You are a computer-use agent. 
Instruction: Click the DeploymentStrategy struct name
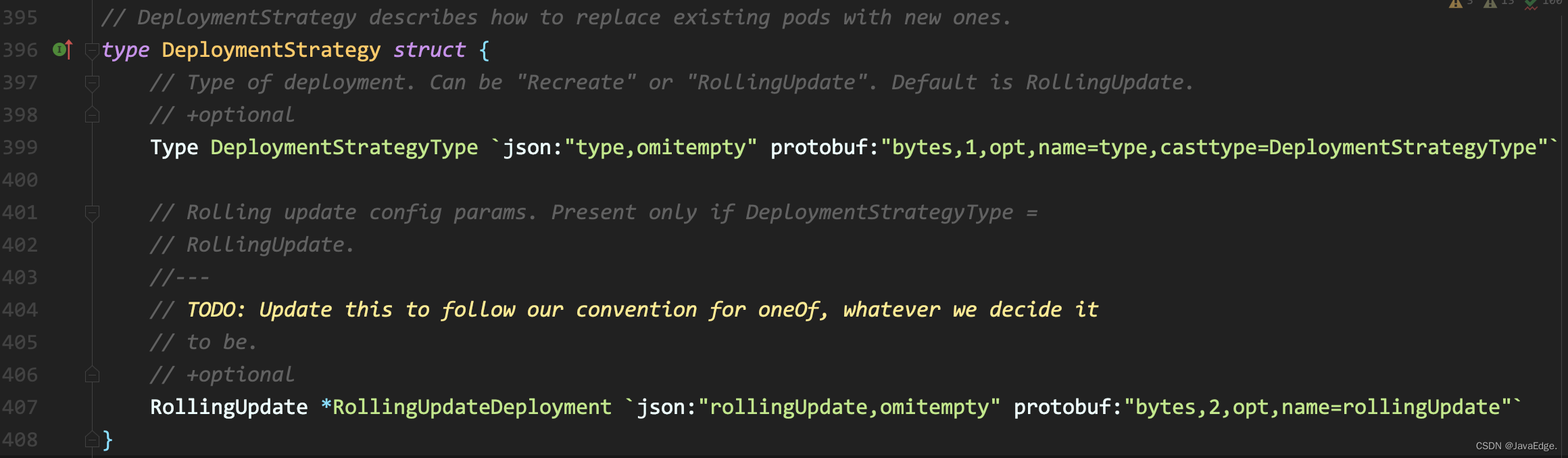(271, 50)
